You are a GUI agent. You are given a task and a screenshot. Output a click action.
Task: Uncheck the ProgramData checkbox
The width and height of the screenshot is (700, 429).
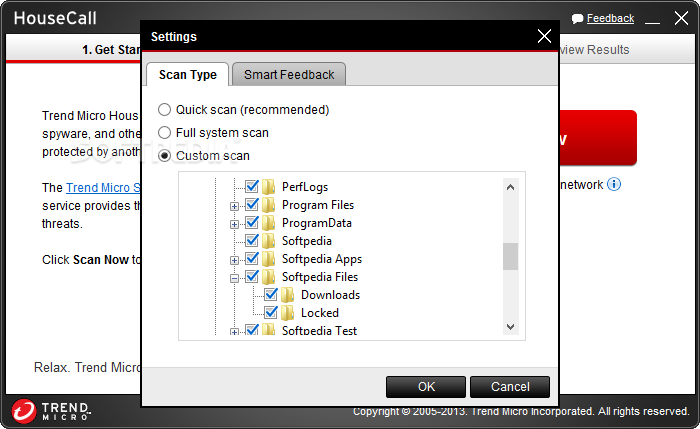pyautogui.click(x=252, y=222)
